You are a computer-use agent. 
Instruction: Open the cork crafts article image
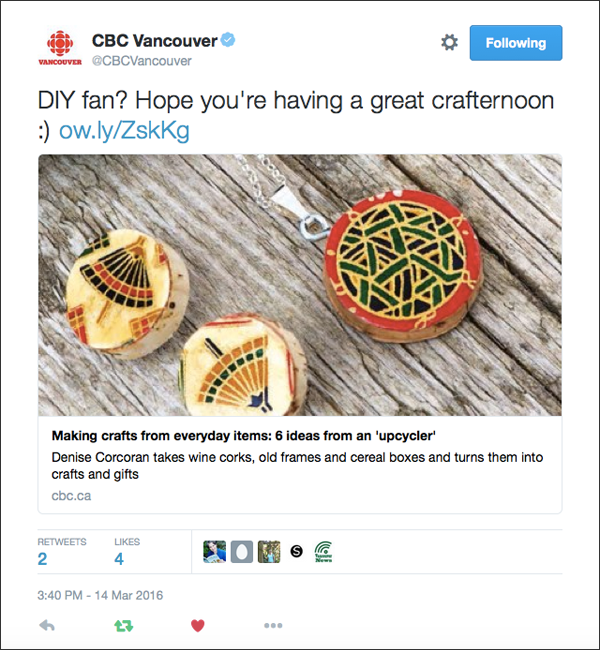(300, 285)
